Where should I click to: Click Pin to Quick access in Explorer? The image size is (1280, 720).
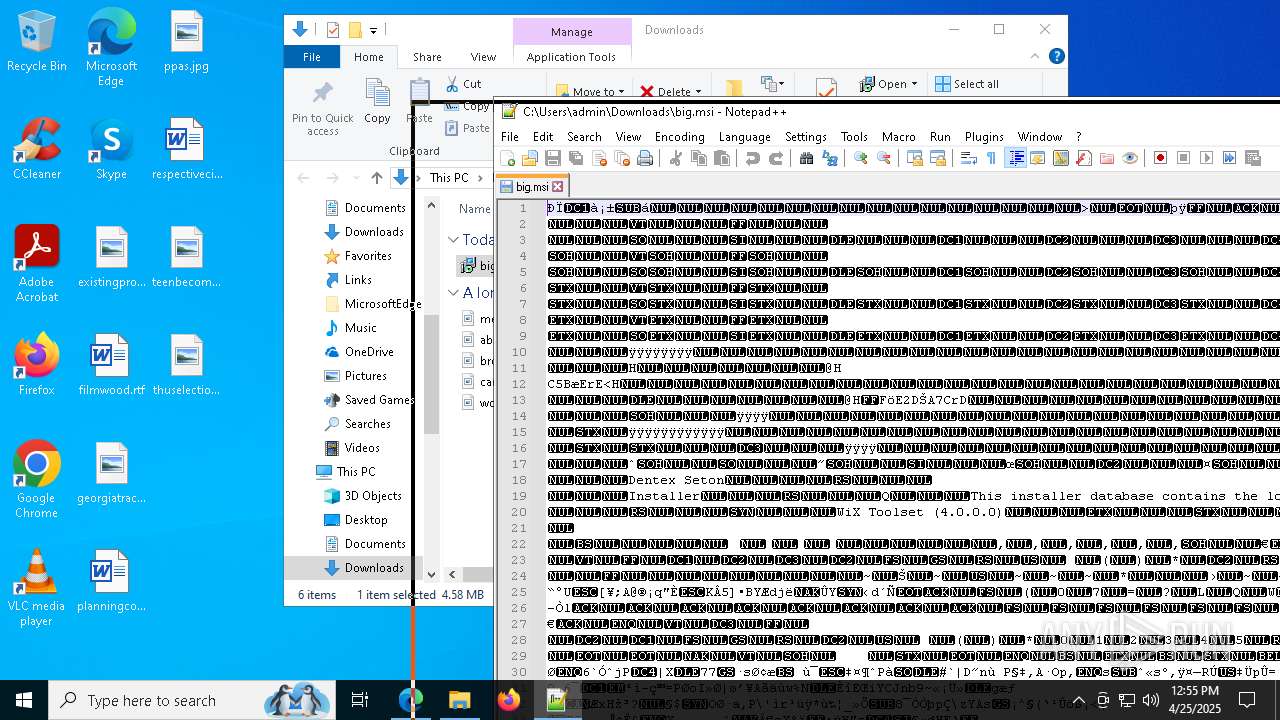tap(322, 107)
